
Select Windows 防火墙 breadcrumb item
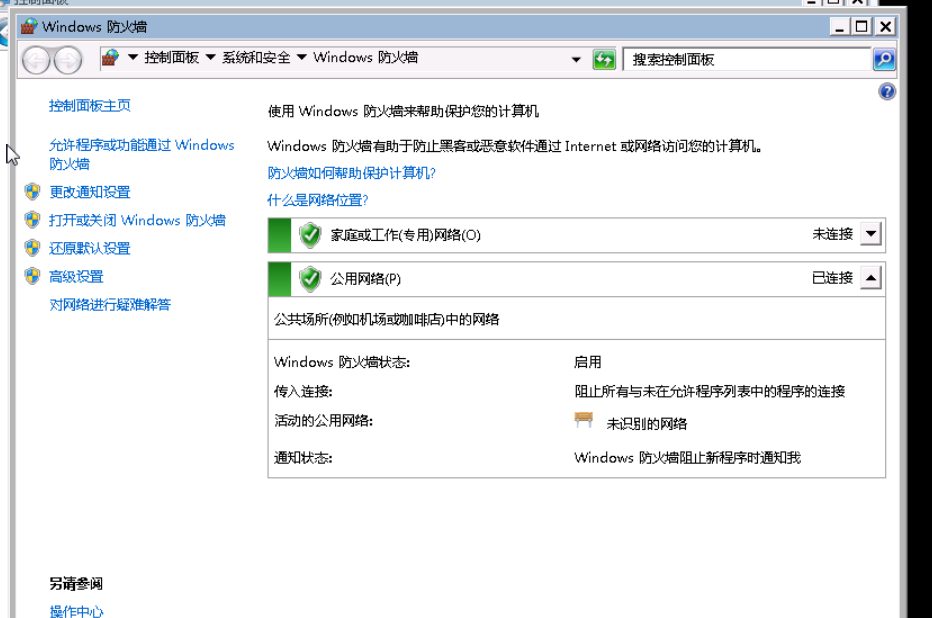[366, 58]
